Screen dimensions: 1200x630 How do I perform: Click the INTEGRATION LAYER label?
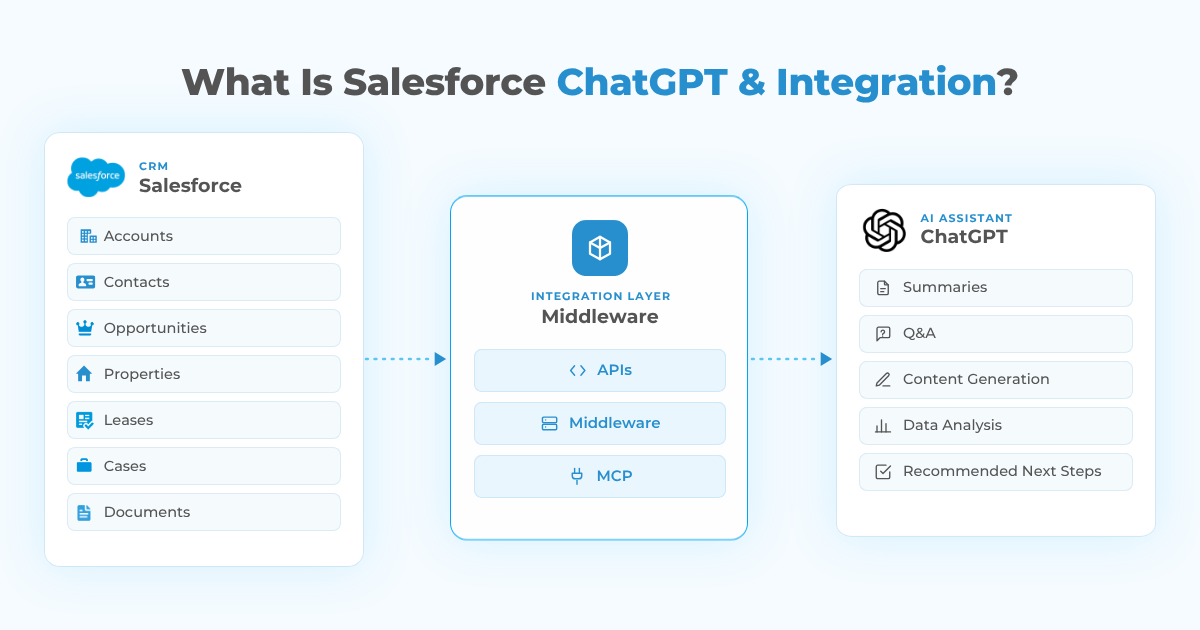tap(600, 296)
